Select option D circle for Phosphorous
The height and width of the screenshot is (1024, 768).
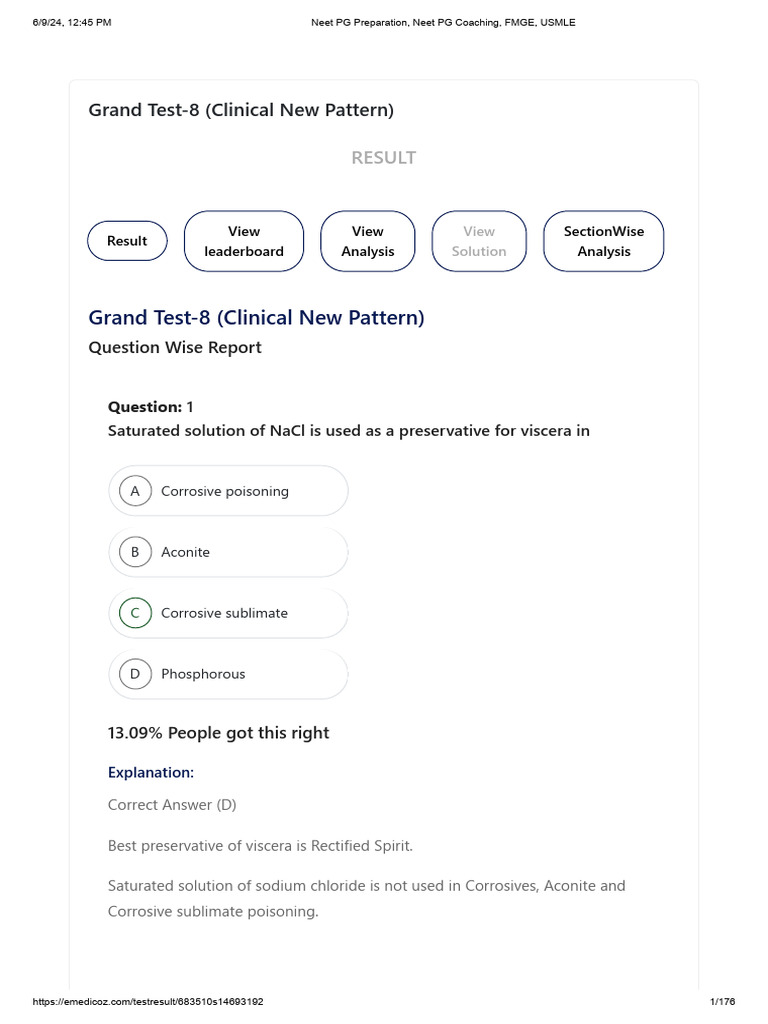click(x=135, y=674)
